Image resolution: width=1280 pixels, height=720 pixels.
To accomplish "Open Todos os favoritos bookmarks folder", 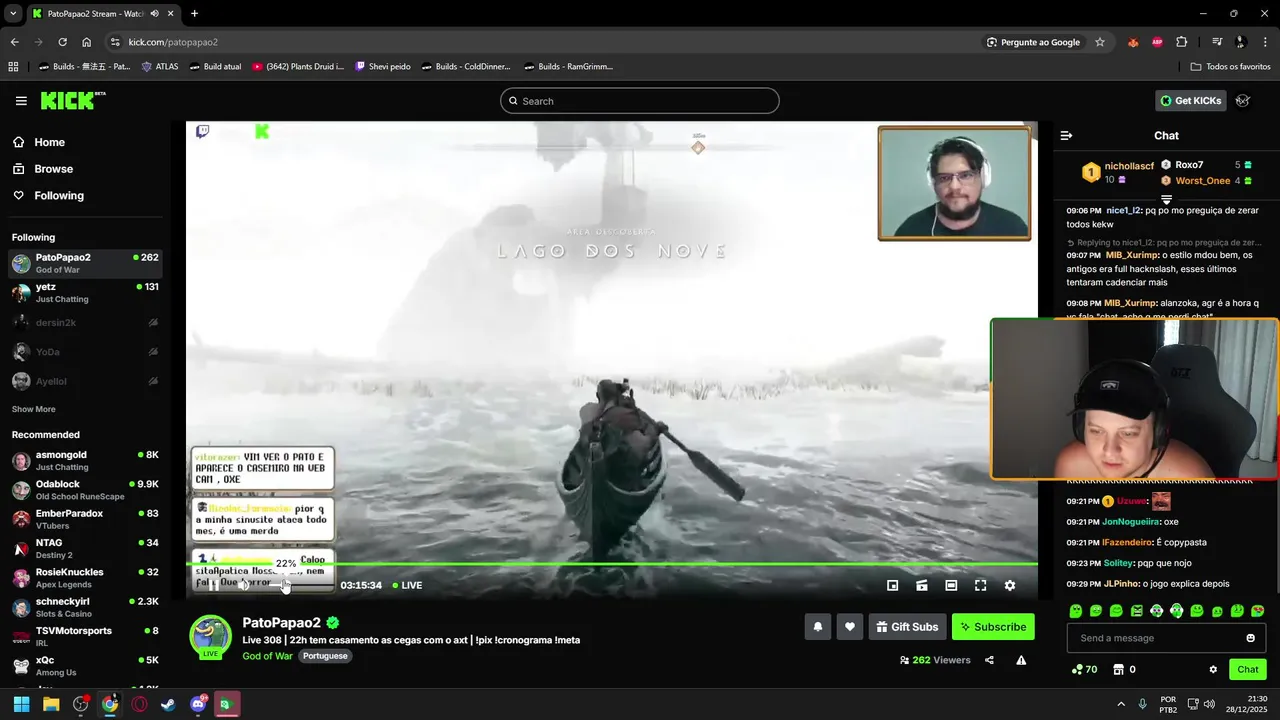I will click(x=1231, y=67).
